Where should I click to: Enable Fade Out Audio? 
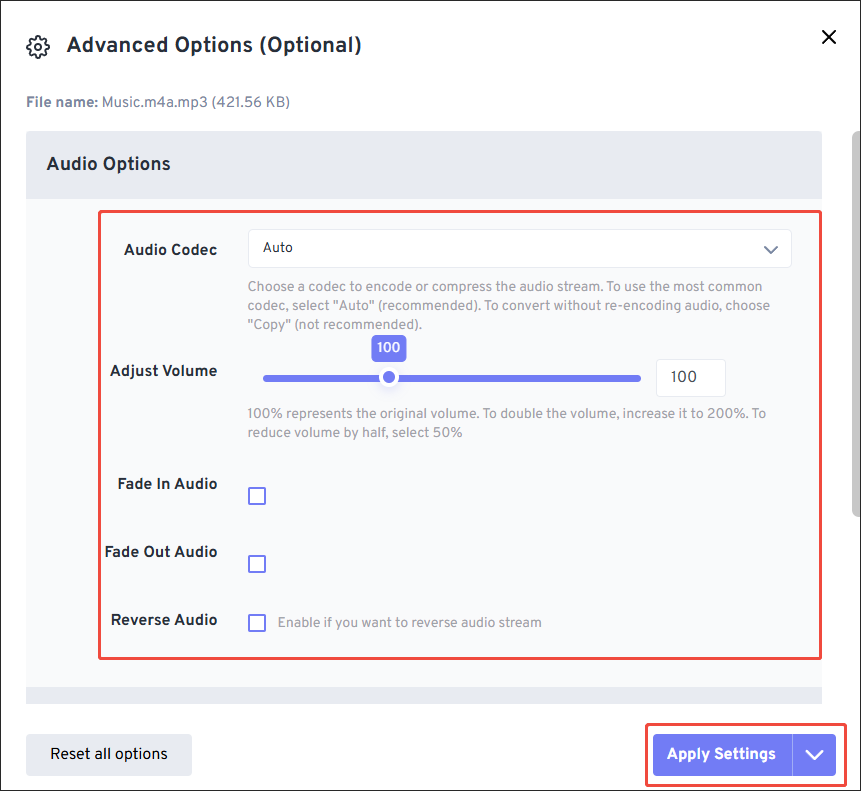pyautogui.click(x=257, y=563)
